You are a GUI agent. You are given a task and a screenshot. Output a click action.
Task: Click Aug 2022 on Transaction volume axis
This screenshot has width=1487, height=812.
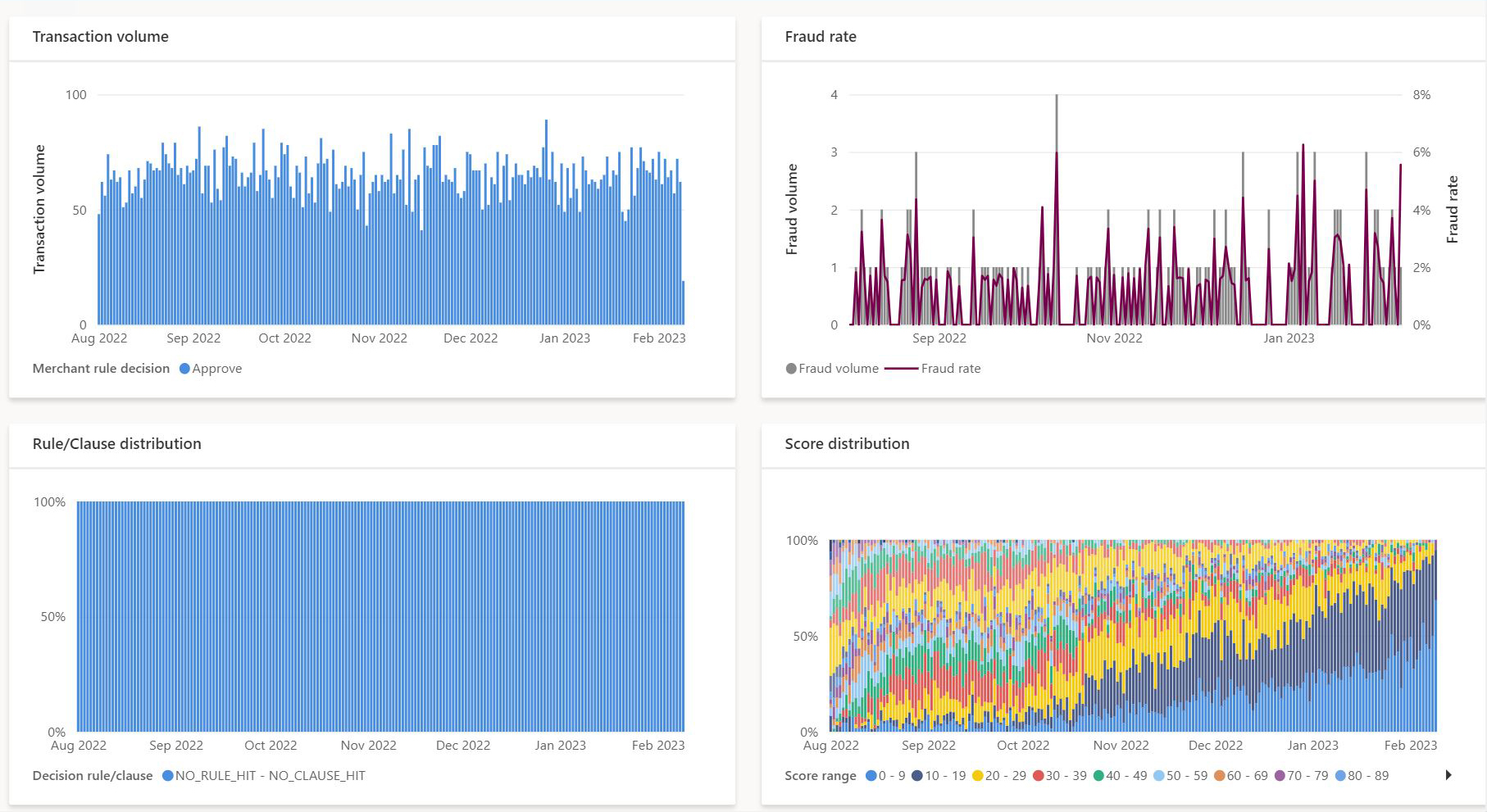click(99, 338)
